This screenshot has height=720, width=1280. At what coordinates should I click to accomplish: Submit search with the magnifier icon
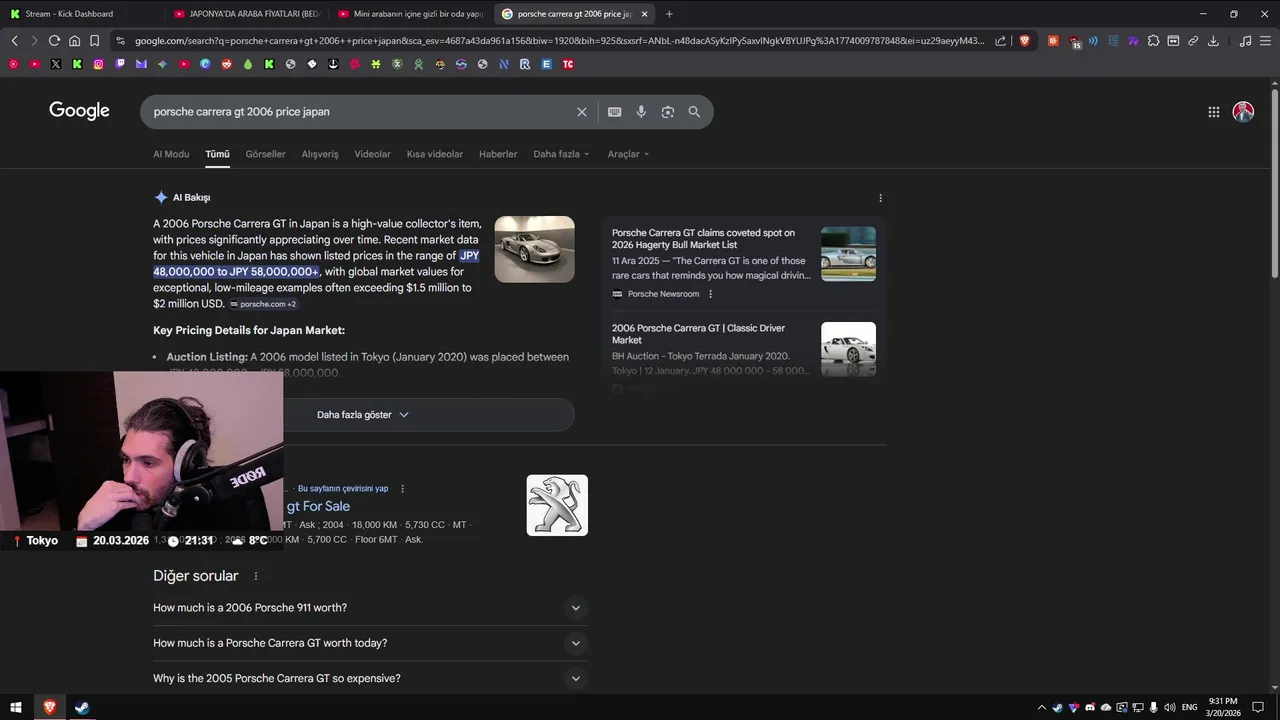pyautogui.click(x=694, y=112)
